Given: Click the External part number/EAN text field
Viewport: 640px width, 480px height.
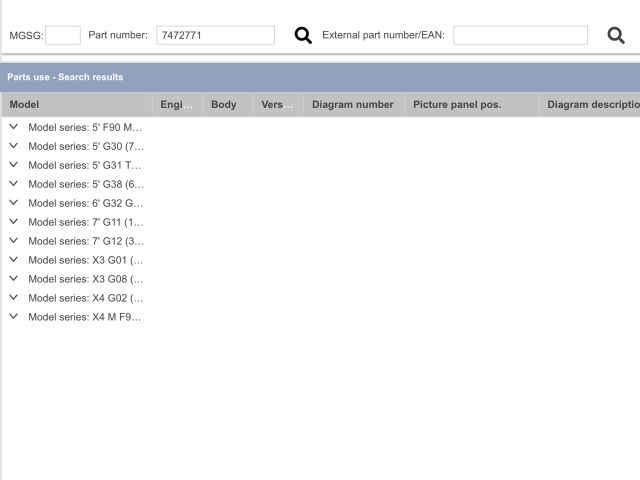Looking at the screenshot, I should tap(520, 35).
